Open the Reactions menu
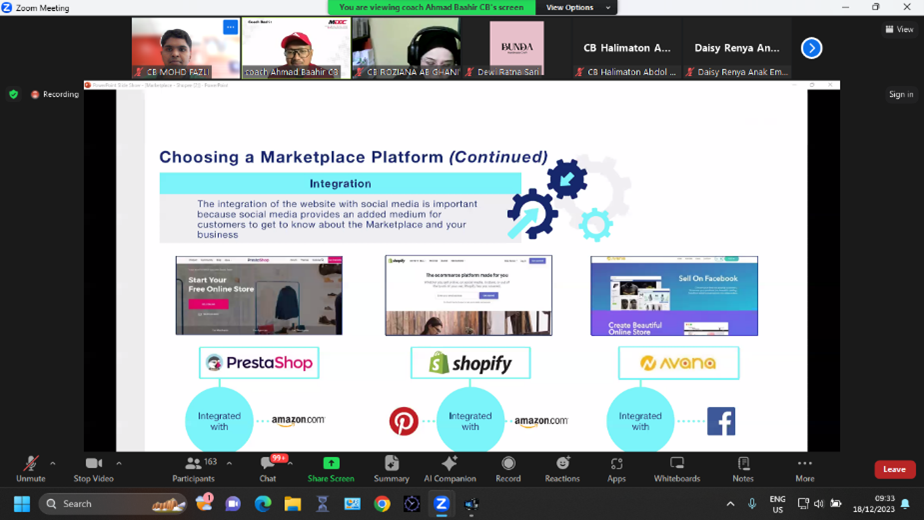The height and width of the screenshot is (520, 924). (x=562, y=469)
